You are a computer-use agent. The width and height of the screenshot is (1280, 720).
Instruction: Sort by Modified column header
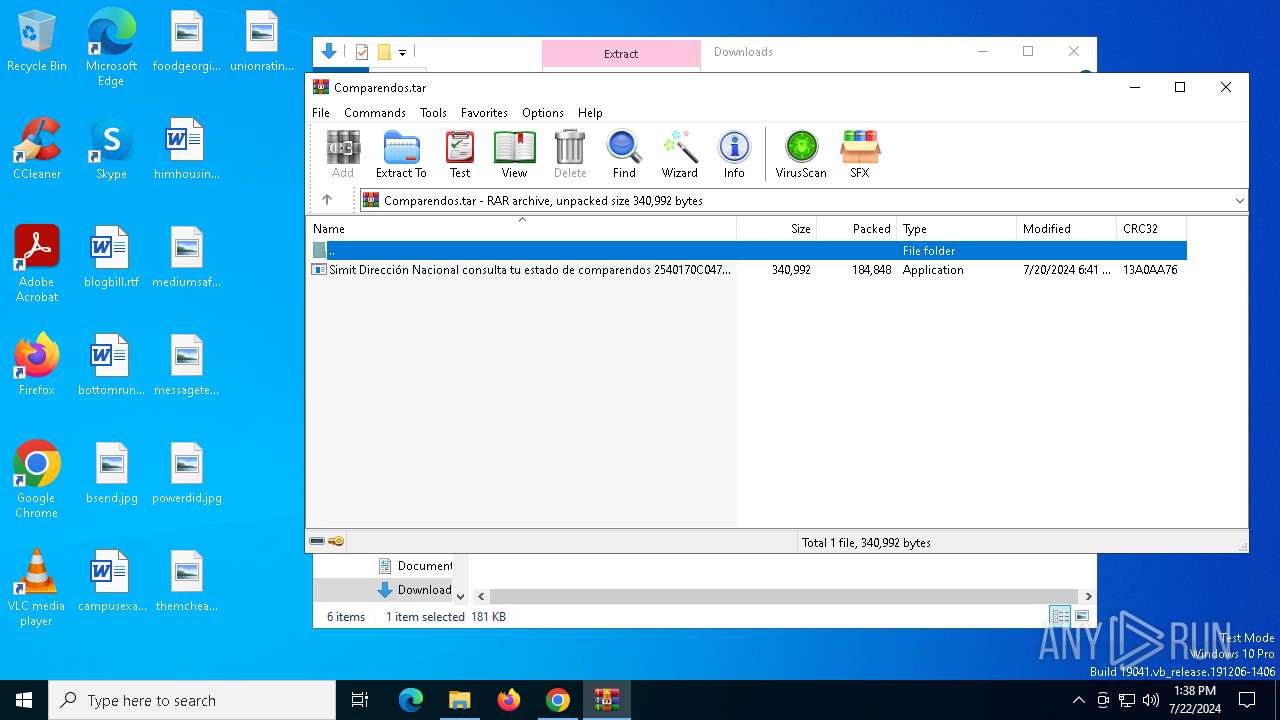pos(1067,229)
